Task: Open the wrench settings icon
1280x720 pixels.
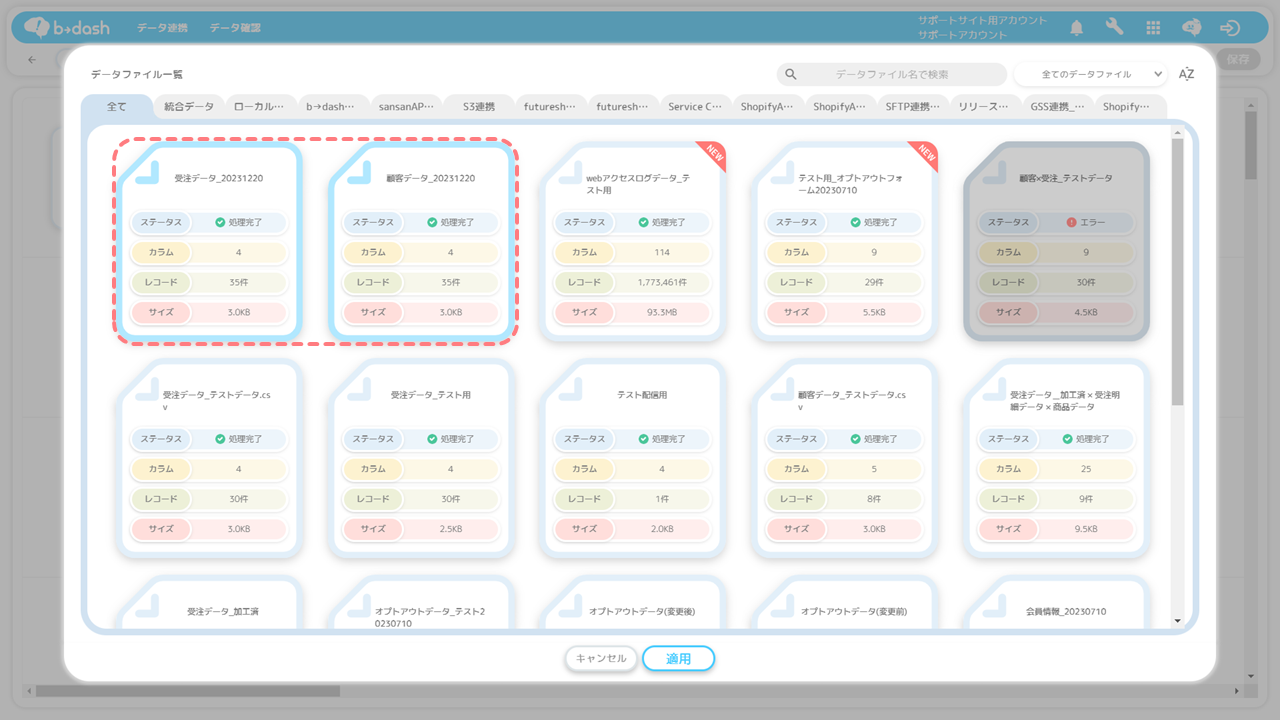Action: pyautogui.click(x=1115, y=28)
